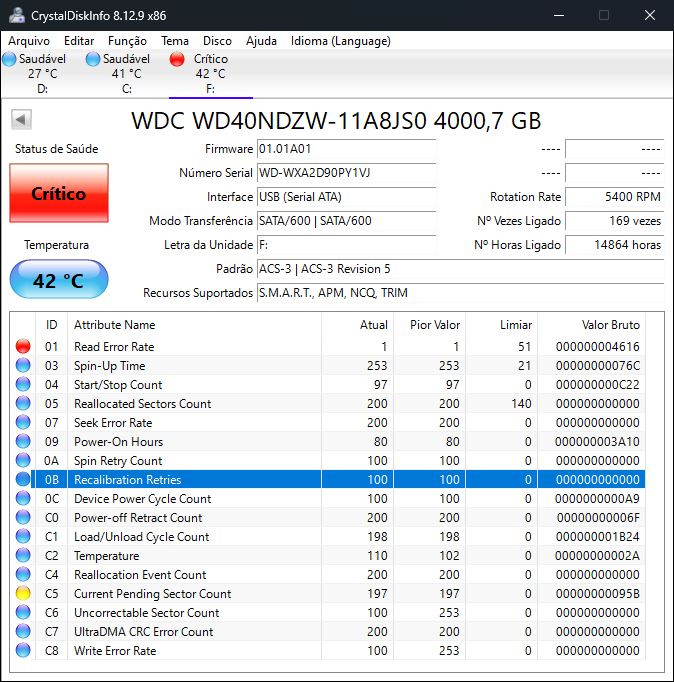Select the Write Error Rate row name

(115, 651)
